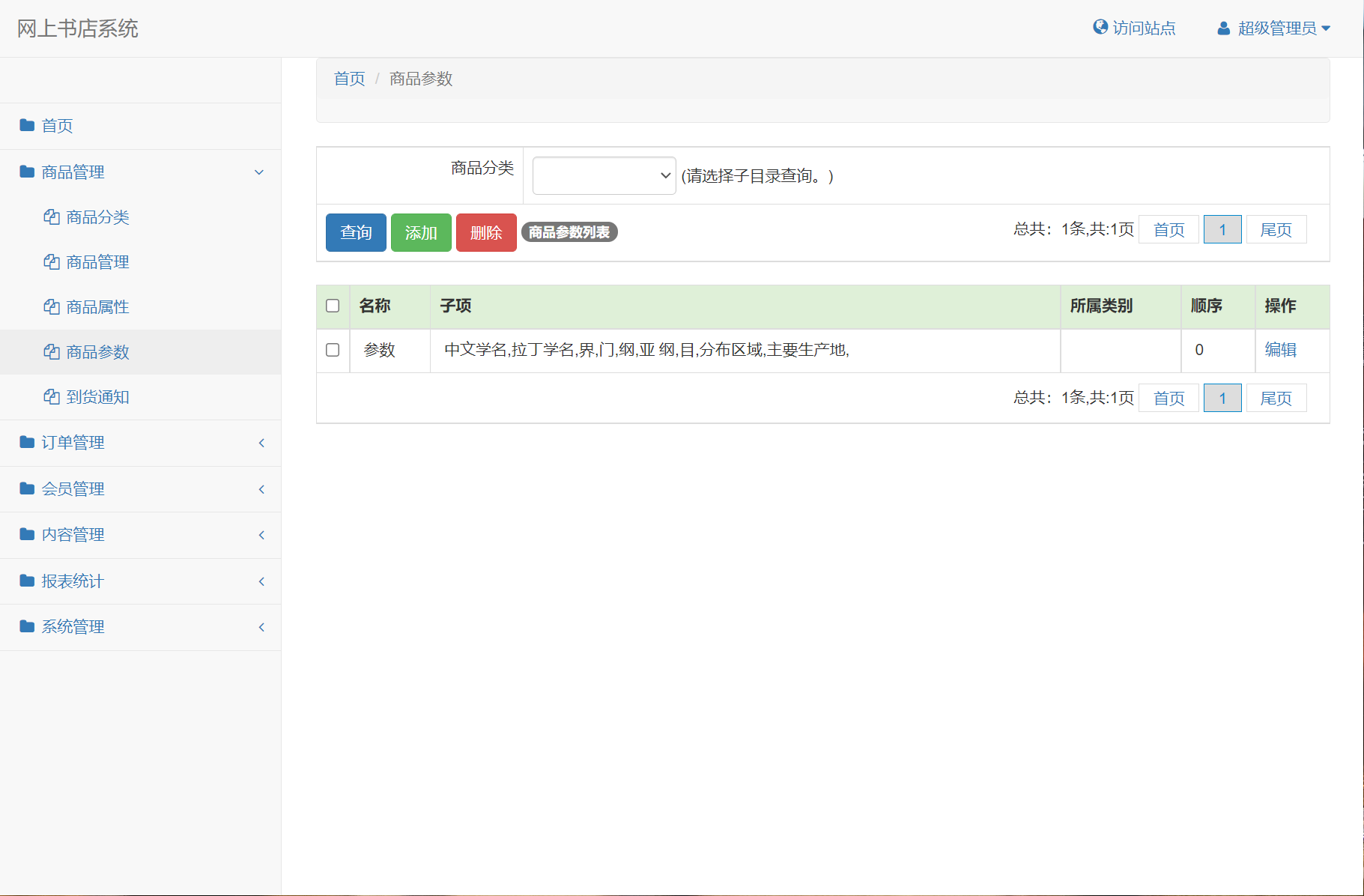
Task: Click the user icon next to 超级管理员
Action: (x=1223, y=28)
